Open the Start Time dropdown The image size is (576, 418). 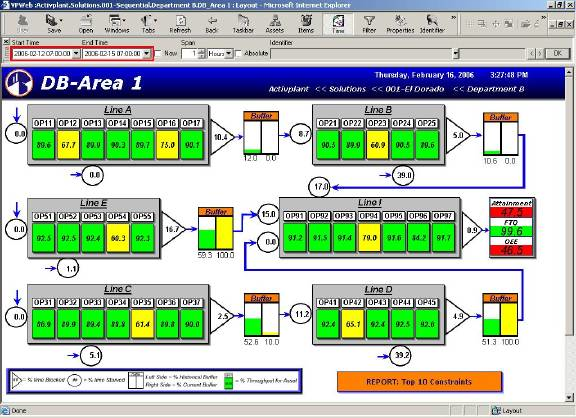(x=76, y=54)
